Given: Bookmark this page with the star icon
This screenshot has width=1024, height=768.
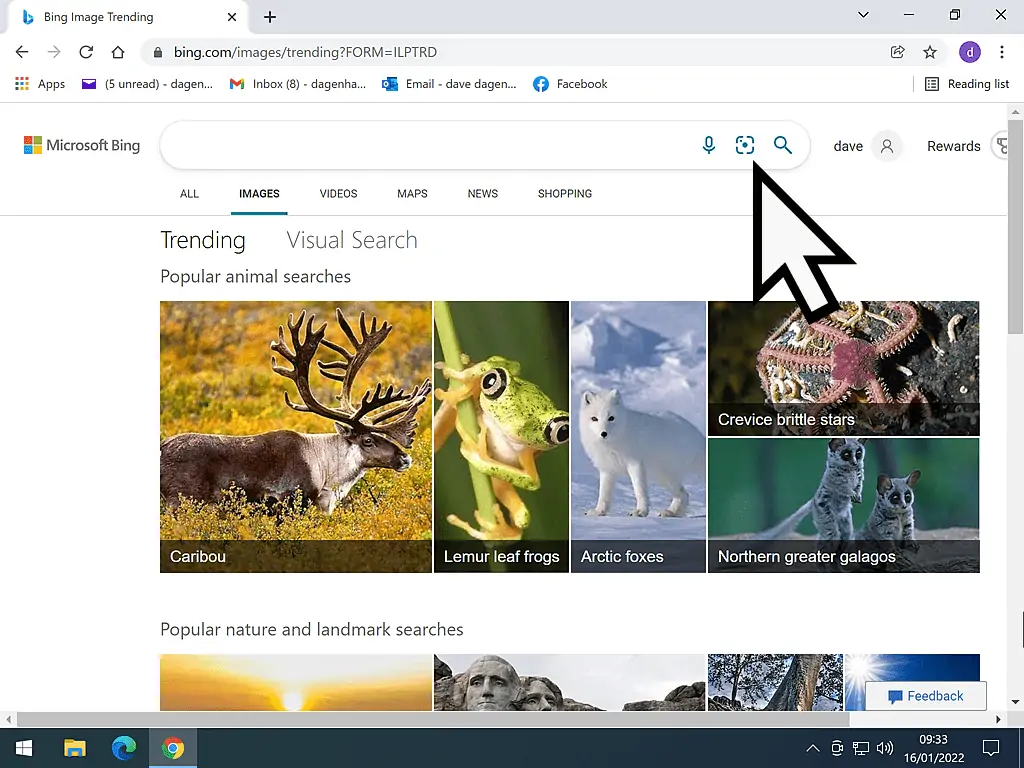Looking at the screenshot, I should click(930, 52).
